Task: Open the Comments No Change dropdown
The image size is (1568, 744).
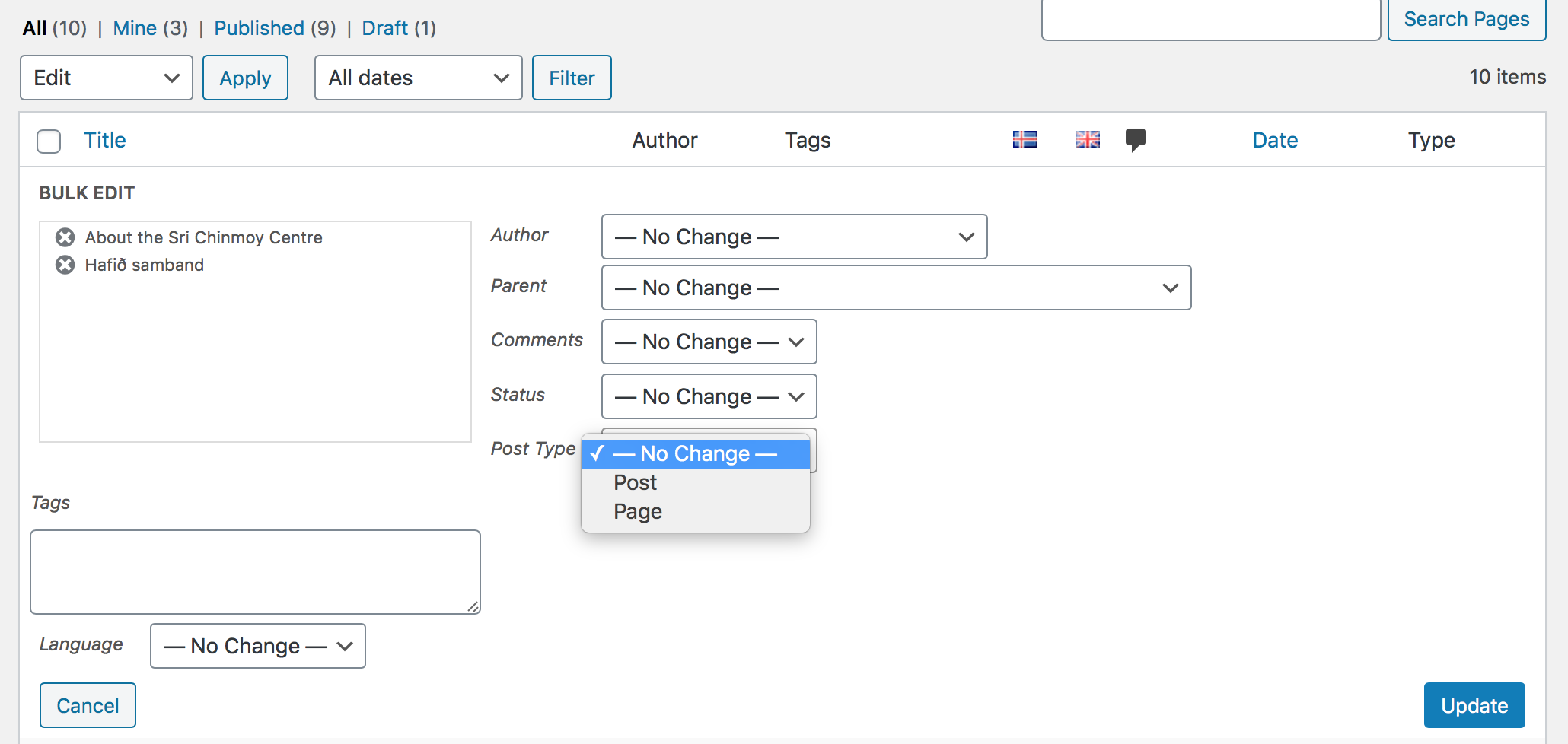Action: click(709, 342)
